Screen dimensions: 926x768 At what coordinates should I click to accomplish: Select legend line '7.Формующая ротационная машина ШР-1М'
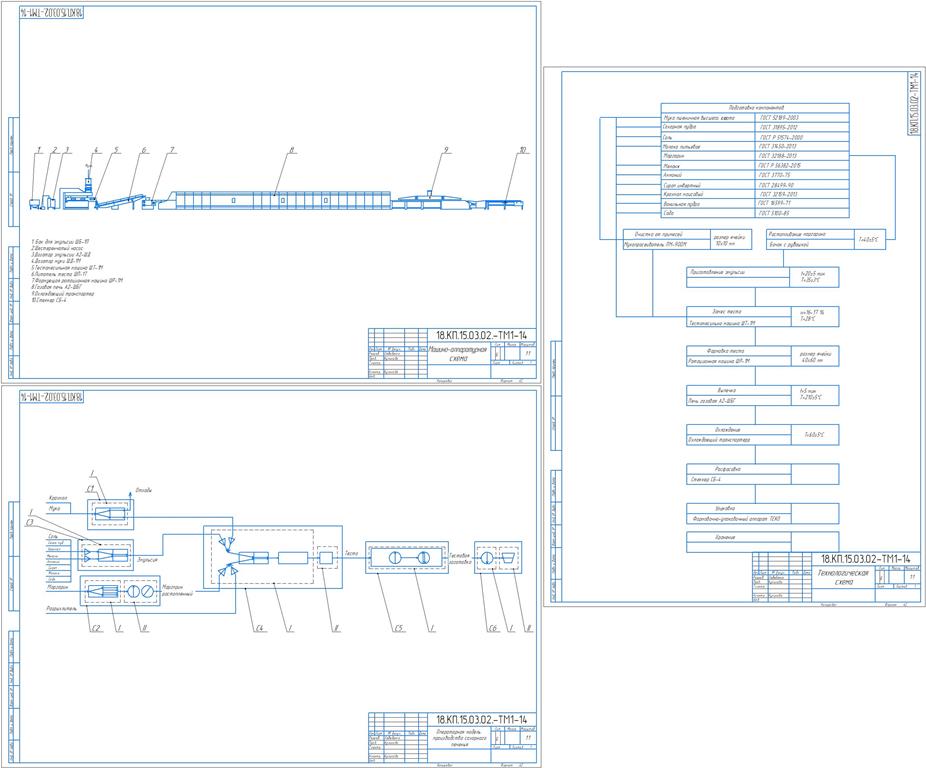click(77, 281)
